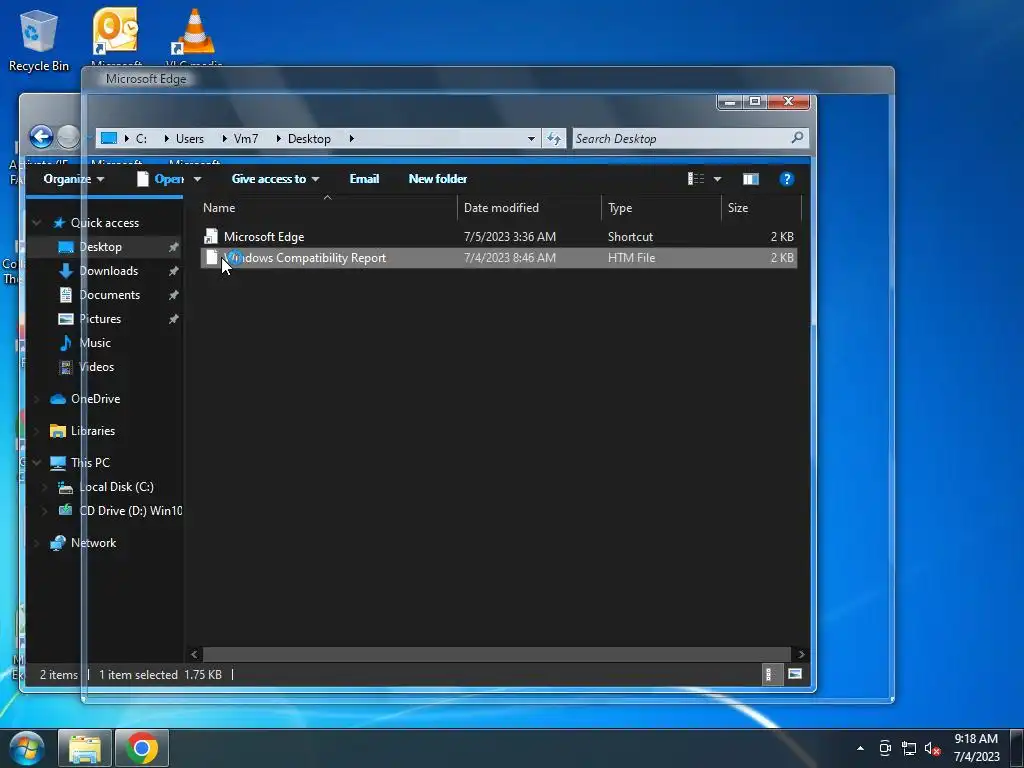Open the Give access to menu
This screenshot has width=1024, height=768.
[x=275, y=179]
